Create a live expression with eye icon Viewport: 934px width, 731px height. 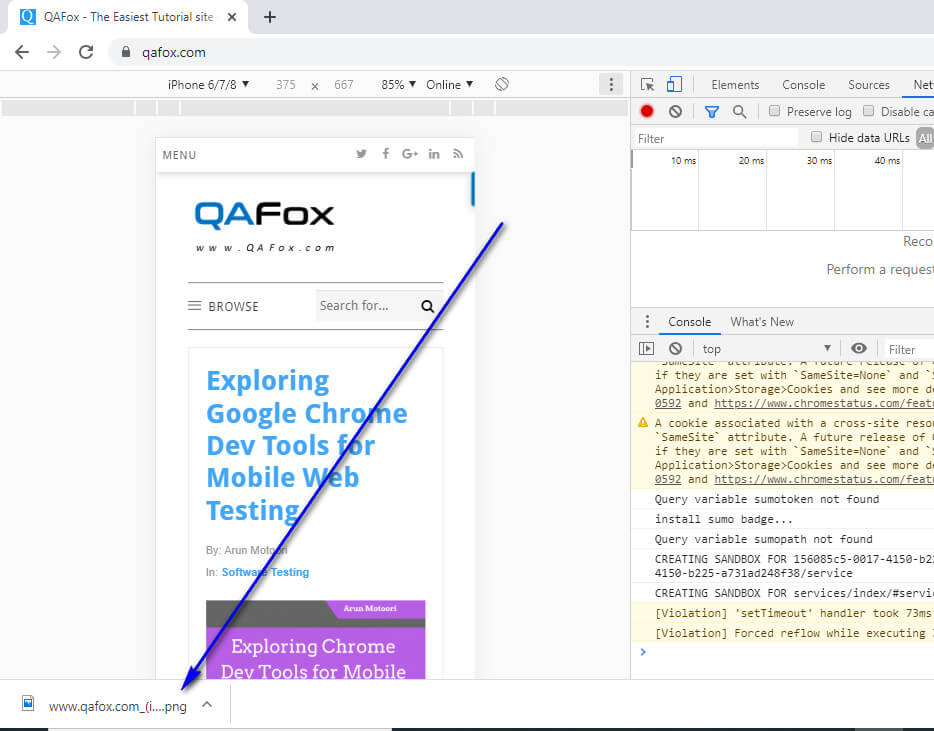coord(858,349)
